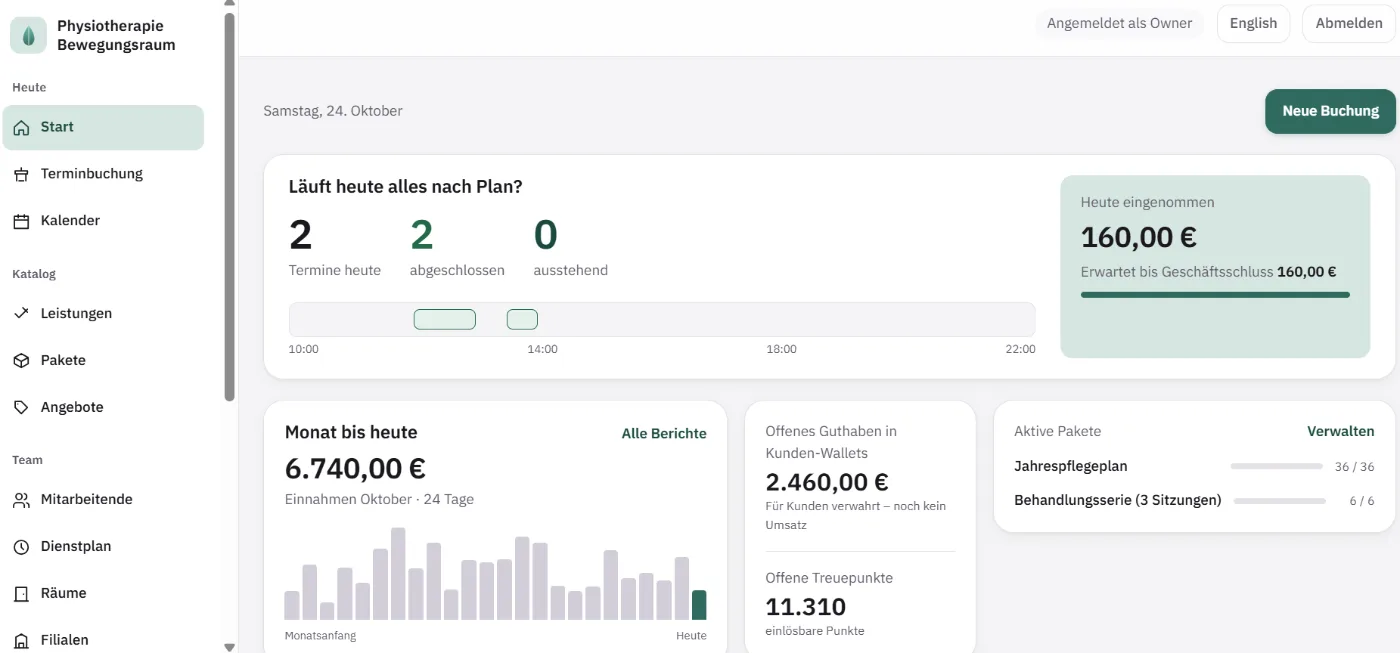Click the Jahrespflegeplan progress bar
This screenshot has height=653, width=1400.
tap(1276, 466)
